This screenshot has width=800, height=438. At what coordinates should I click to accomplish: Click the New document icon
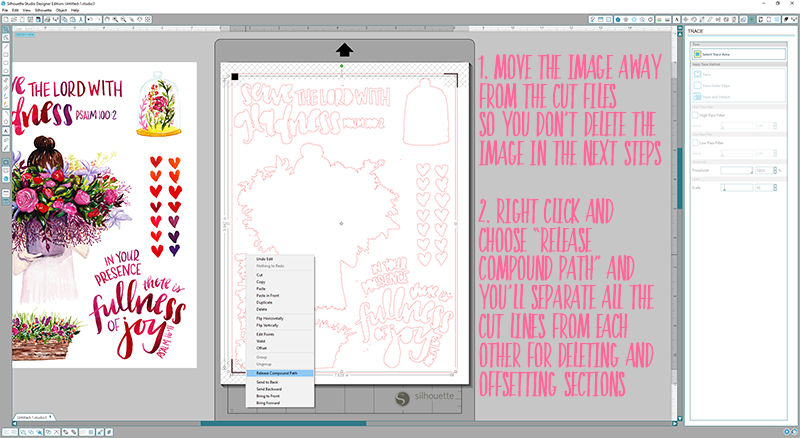[6, 19]
